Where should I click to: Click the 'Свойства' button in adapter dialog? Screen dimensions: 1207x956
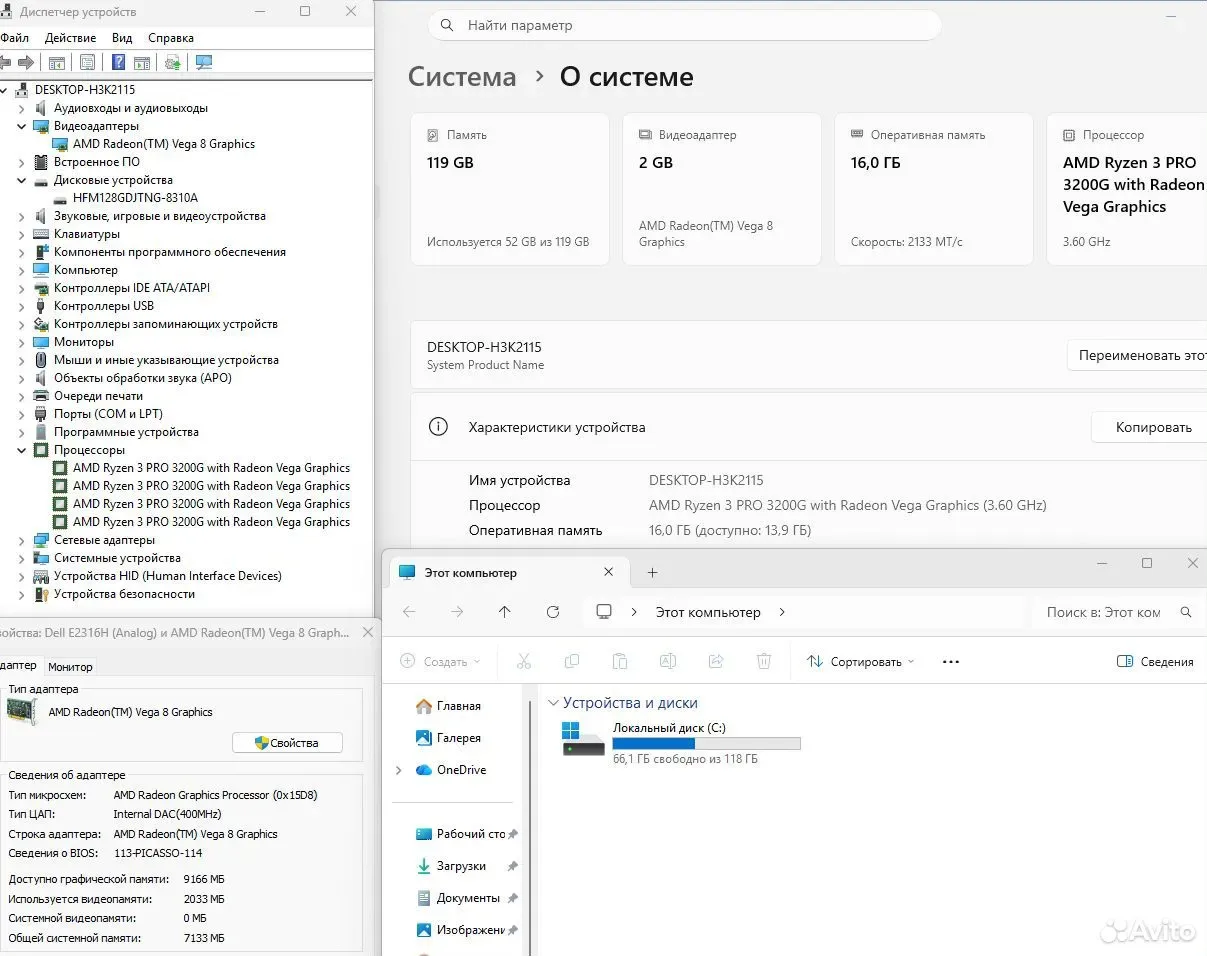point(287,743)
